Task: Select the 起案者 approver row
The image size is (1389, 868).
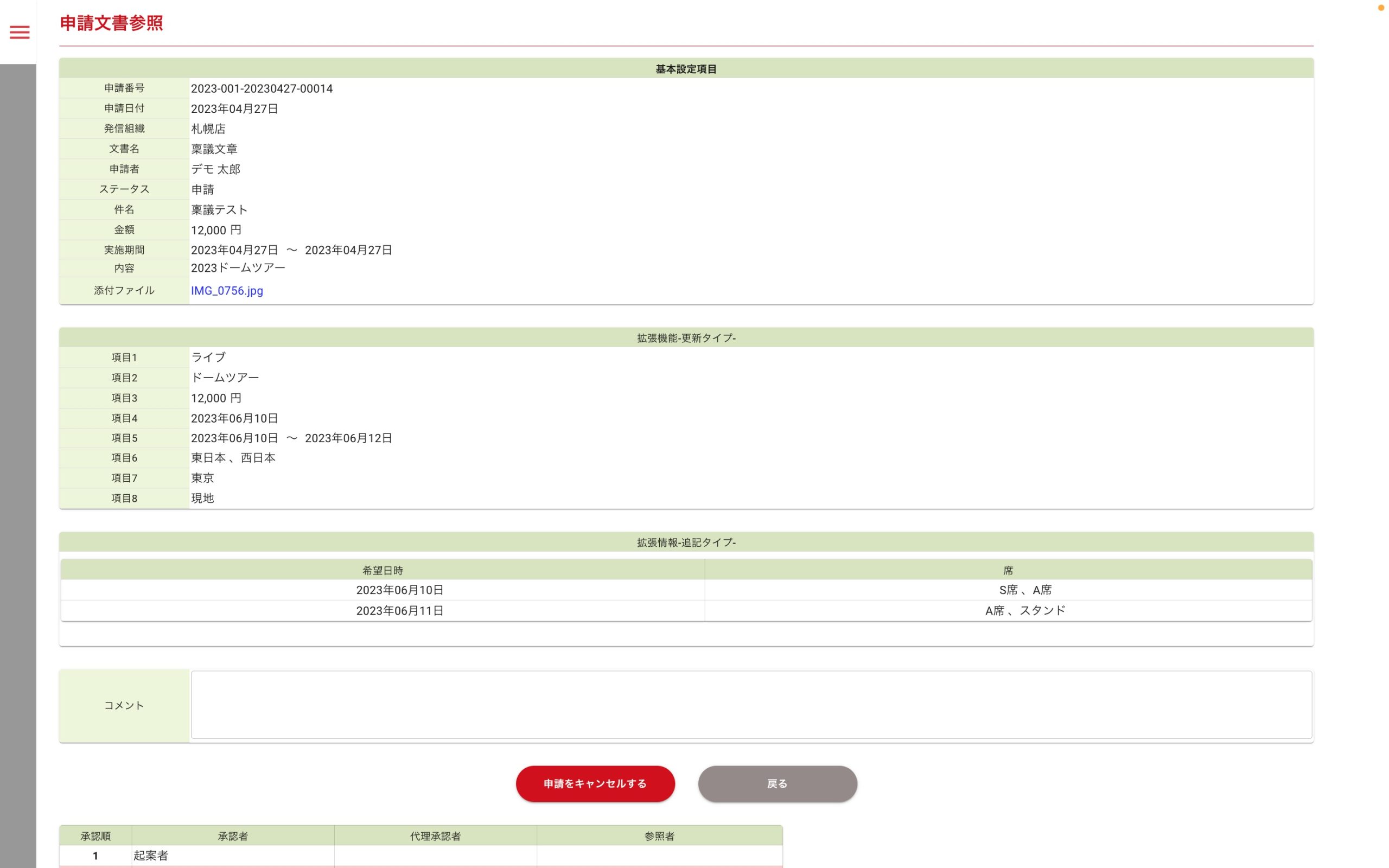Action: [x=151, y=856]
